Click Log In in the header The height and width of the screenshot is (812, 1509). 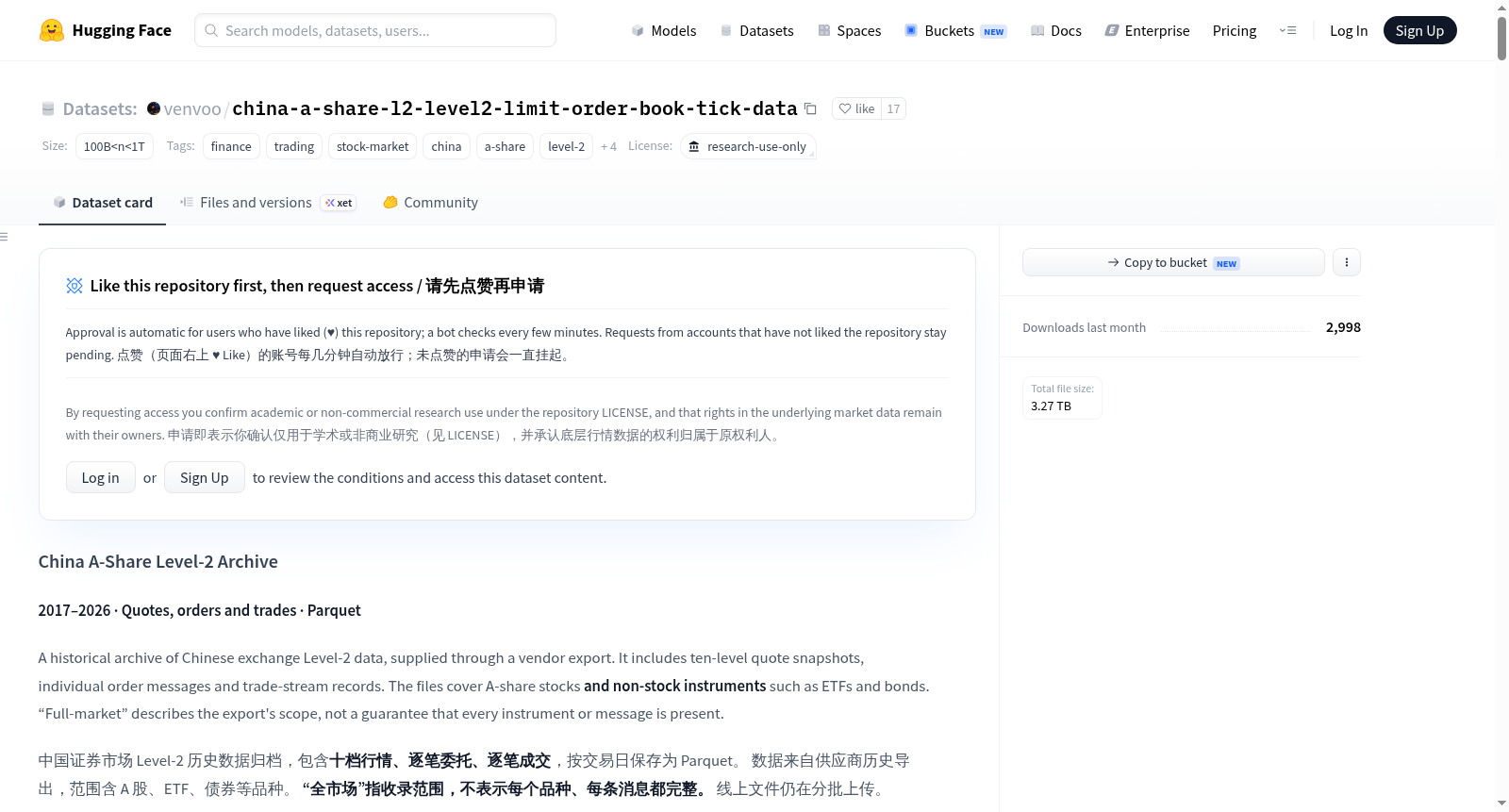pyautogui.click(x=1349, y=30)
